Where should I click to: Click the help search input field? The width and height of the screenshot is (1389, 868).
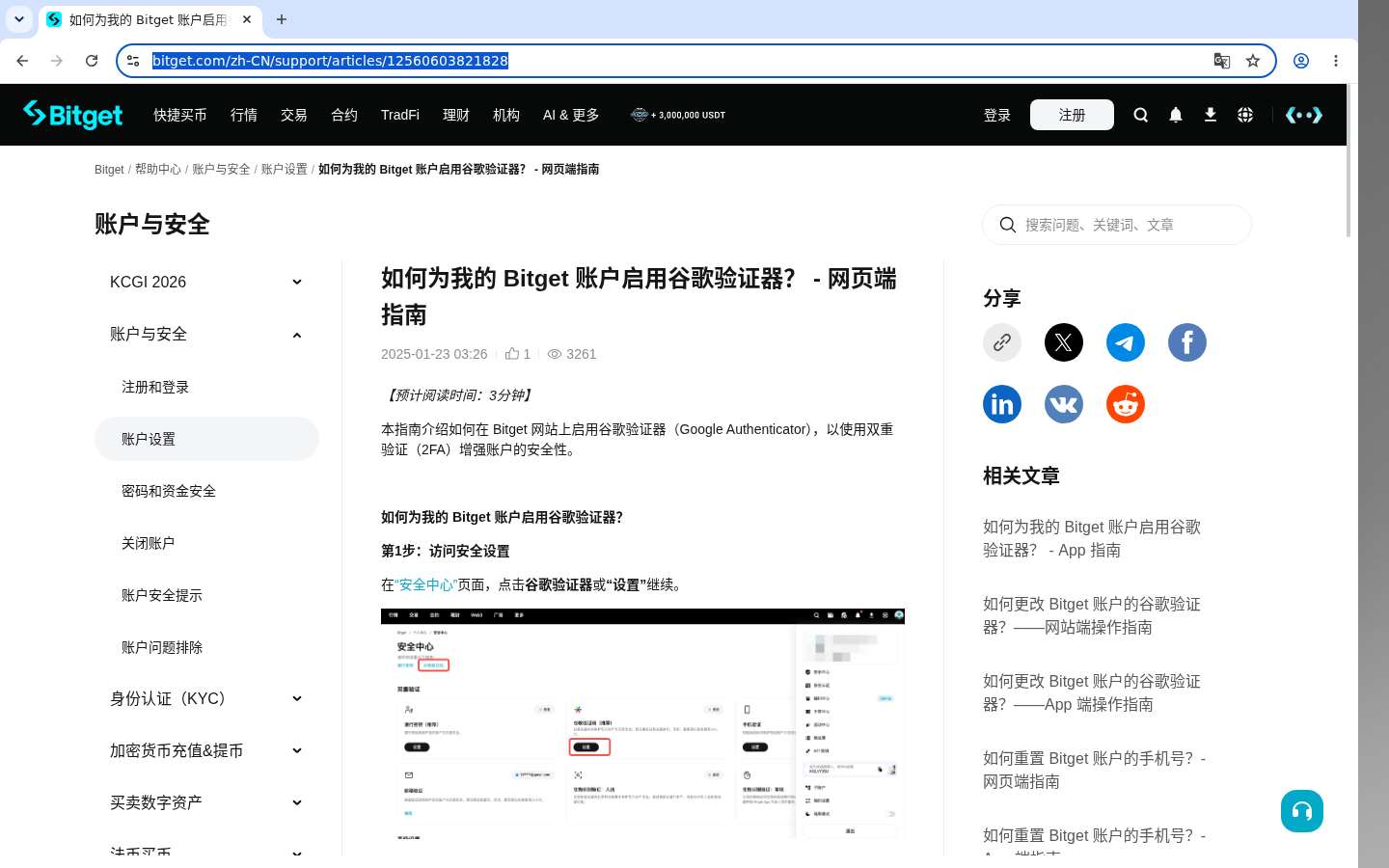pyautogui.click(x=1117, y=225)
